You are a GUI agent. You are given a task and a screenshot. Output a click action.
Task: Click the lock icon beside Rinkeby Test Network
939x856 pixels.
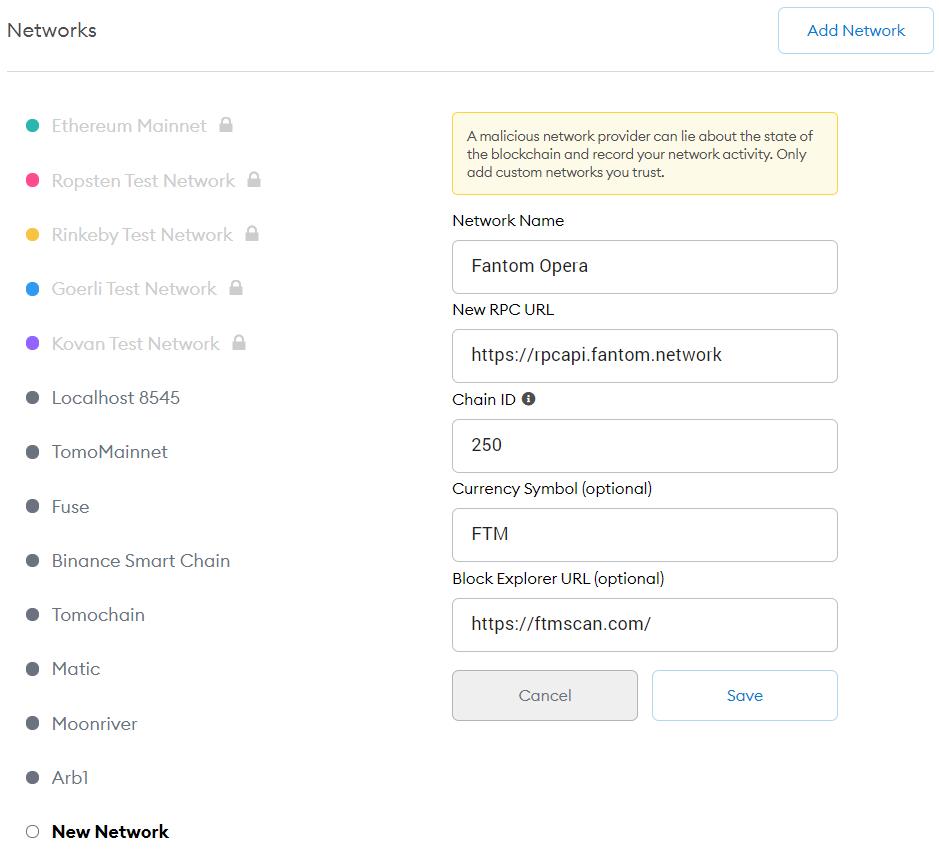click(x=252, y=234)
